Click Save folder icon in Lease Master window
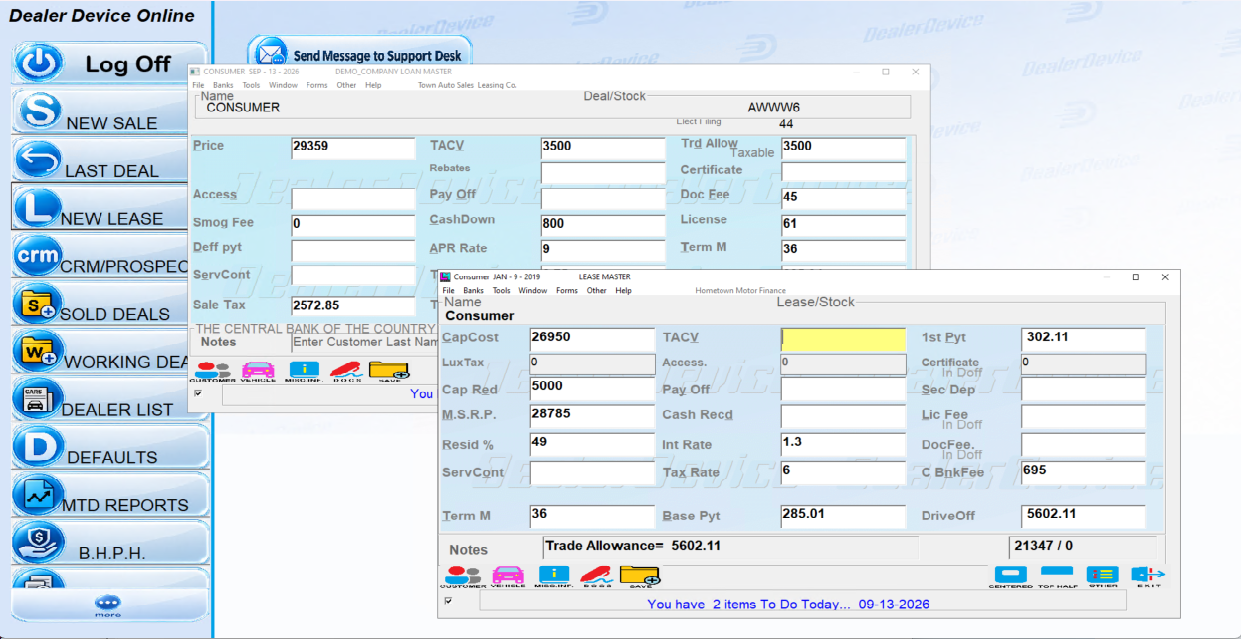Viewport: 1251px width, 639px height. pyautogui.click(x=640, y=577)
